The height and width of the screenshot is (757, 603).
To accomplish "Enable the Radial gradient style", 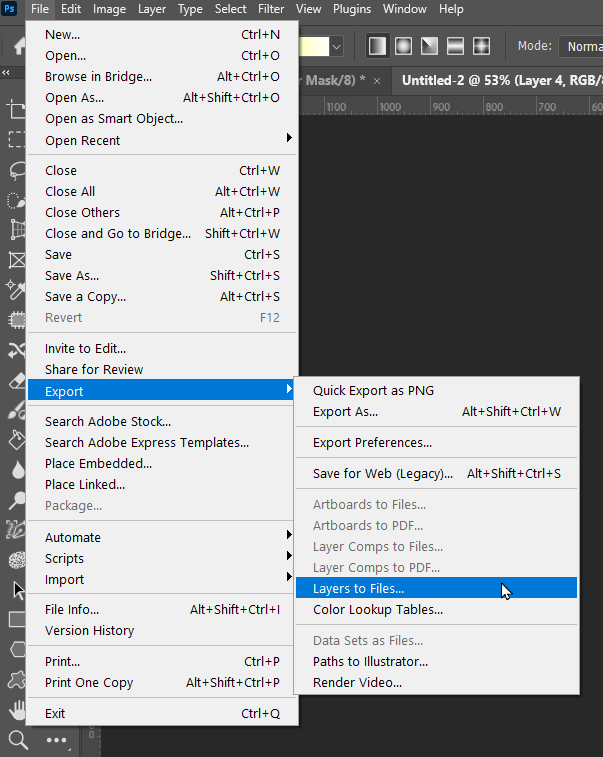I will 404,46.
